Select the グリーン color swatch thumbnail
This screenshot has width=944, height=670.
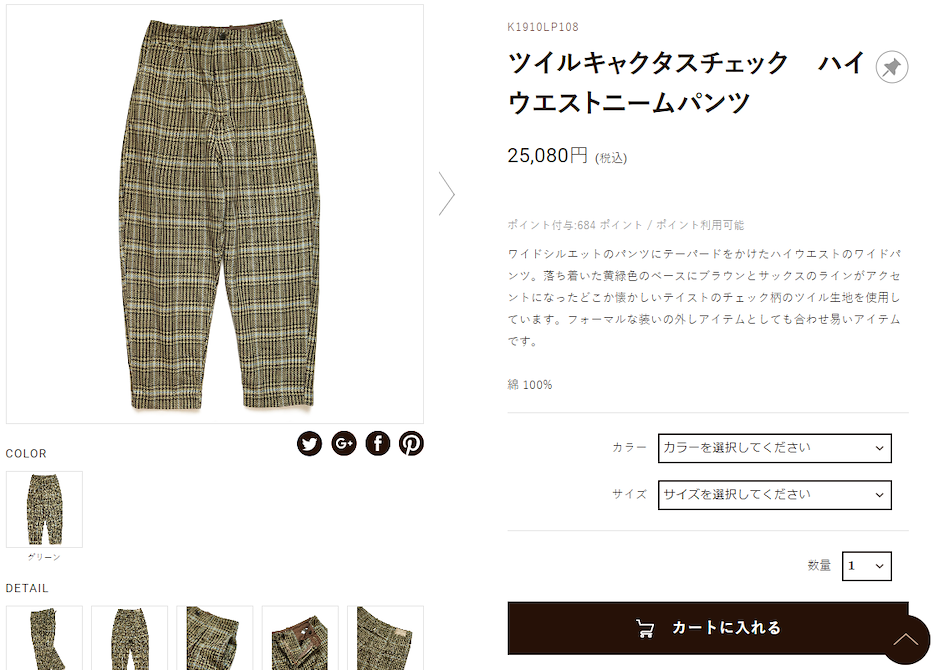(45, 509)
